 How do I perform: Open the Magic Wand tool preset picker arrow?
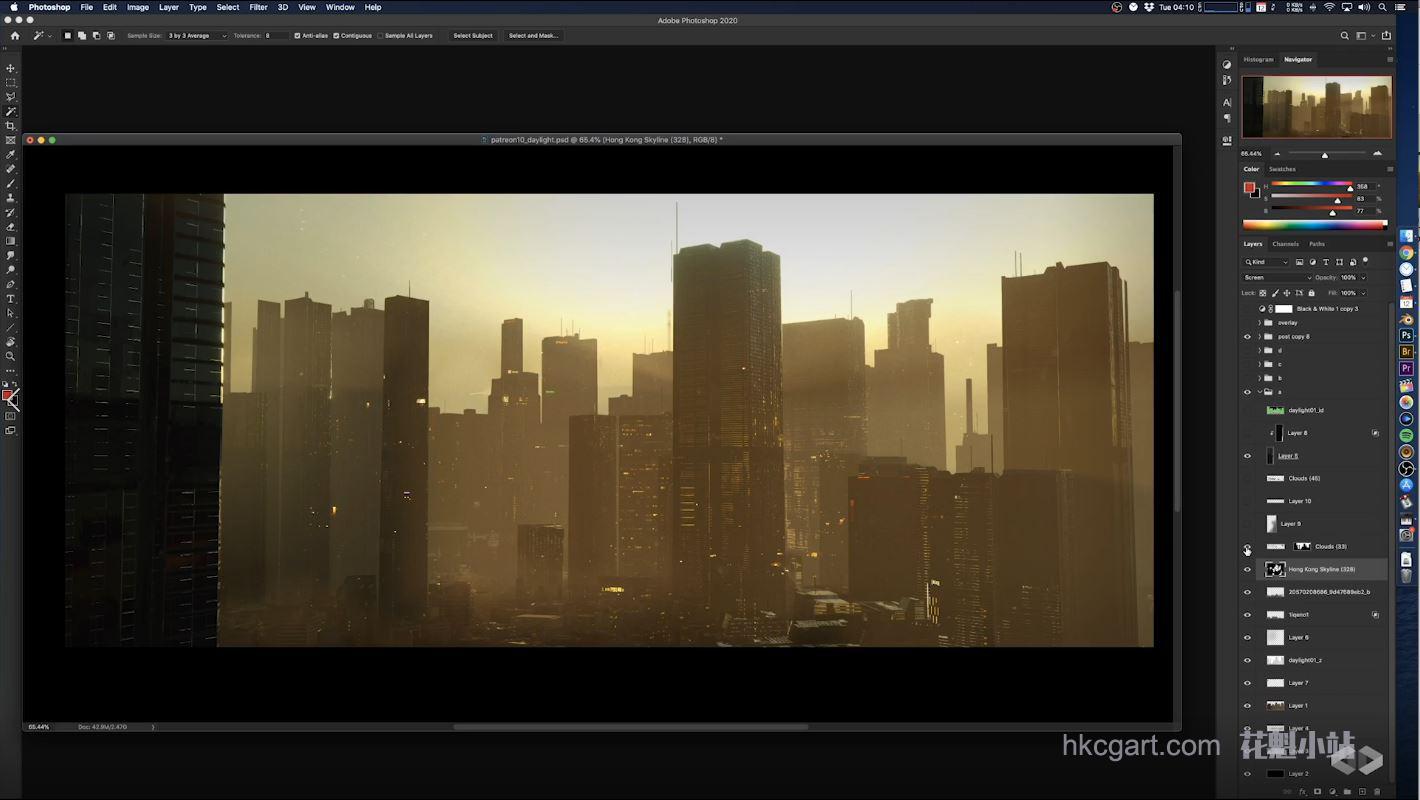[52, 35]
